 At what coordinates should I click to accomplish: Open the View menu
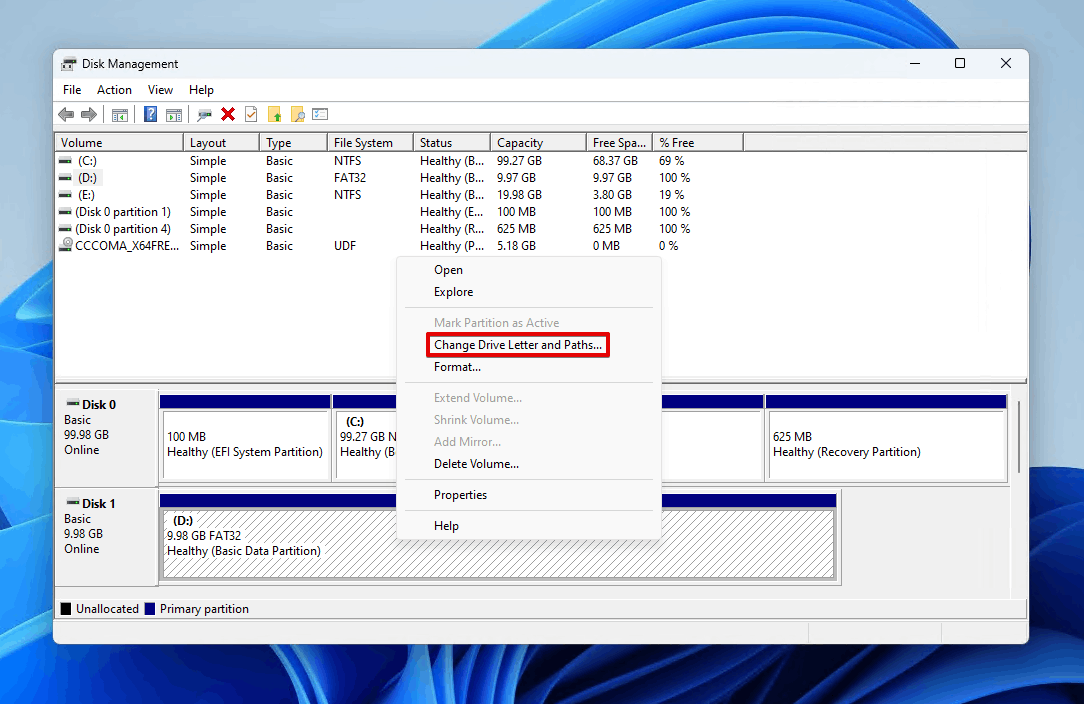tap(160, 90)
